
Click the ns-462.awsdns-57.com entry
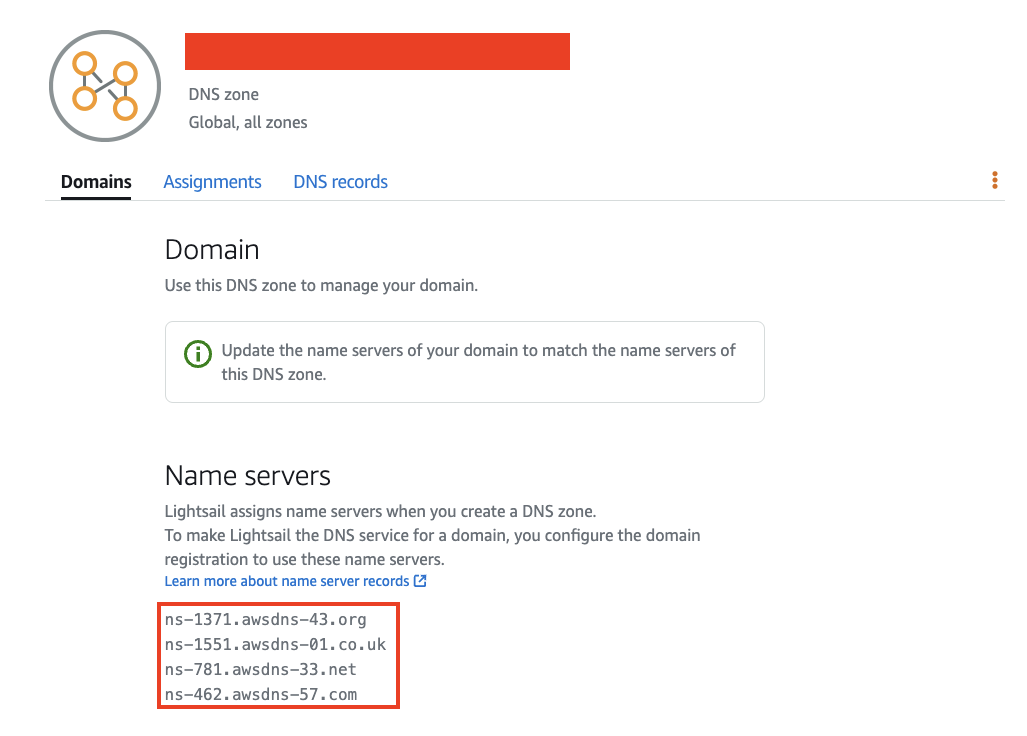(260, 694)
